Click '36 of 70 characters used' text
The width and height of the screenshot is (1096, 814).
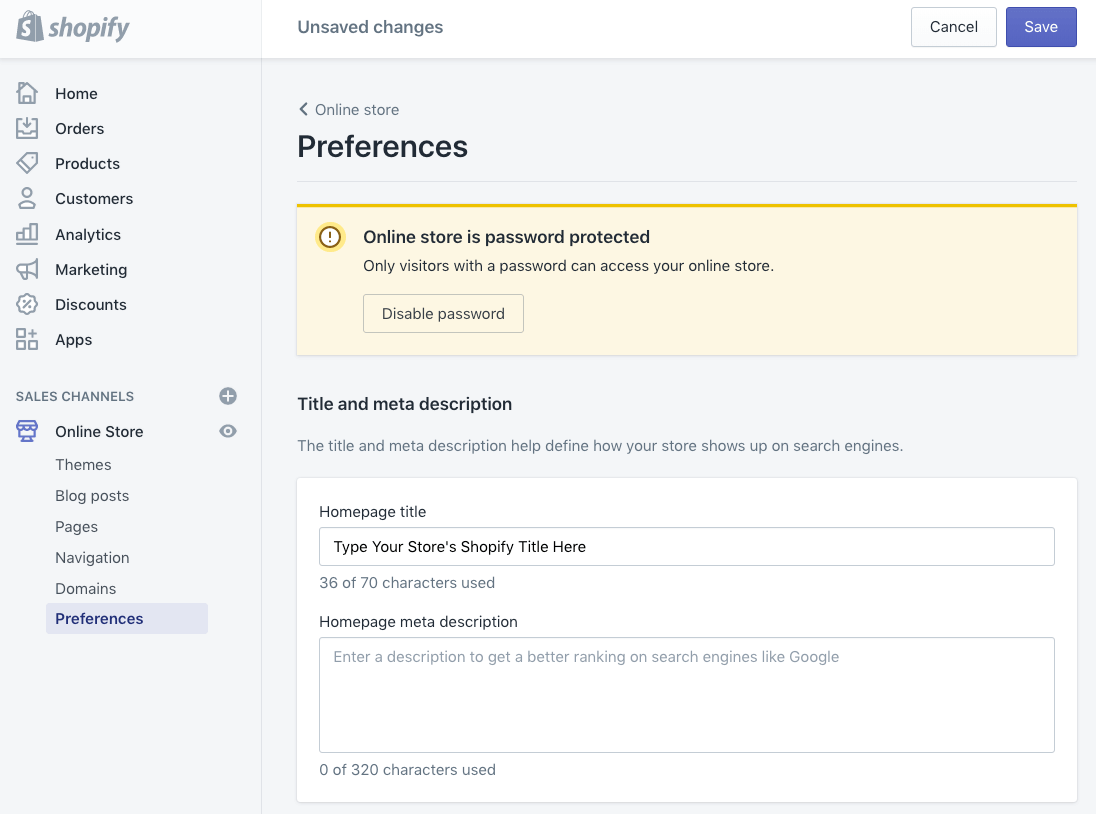click(407, 583)
